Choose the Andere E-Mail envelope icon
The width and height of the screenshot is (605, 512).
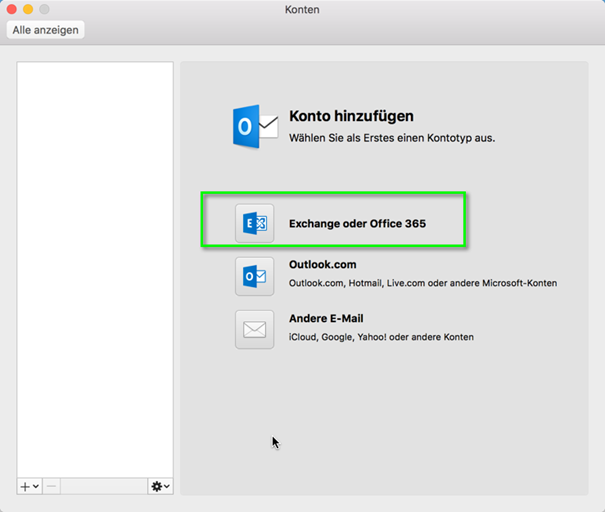click(254, 329)
